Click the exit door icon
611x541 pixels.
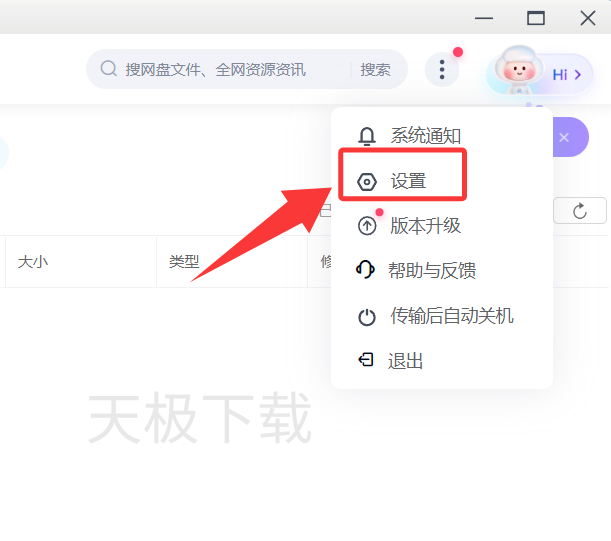(x=366, y=359)
